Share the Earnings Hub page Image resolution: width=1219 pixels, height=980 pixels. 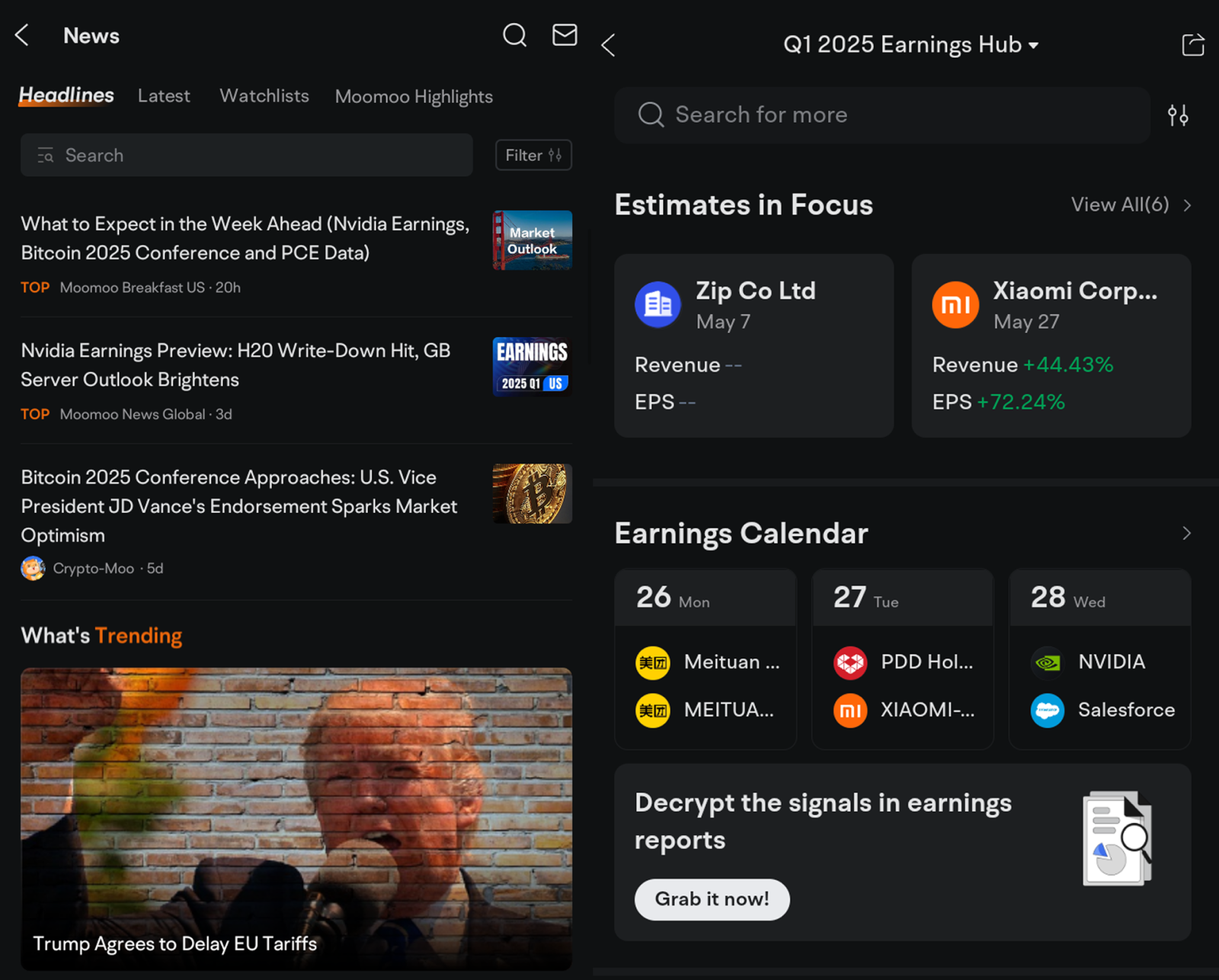click(1192, 45)
